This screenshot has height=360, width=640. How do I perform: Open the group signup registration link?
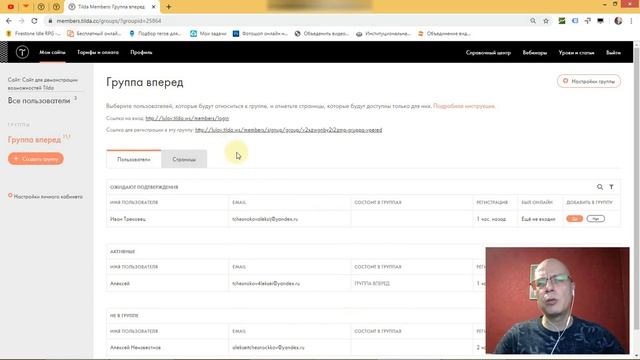(x=289, y=130)
